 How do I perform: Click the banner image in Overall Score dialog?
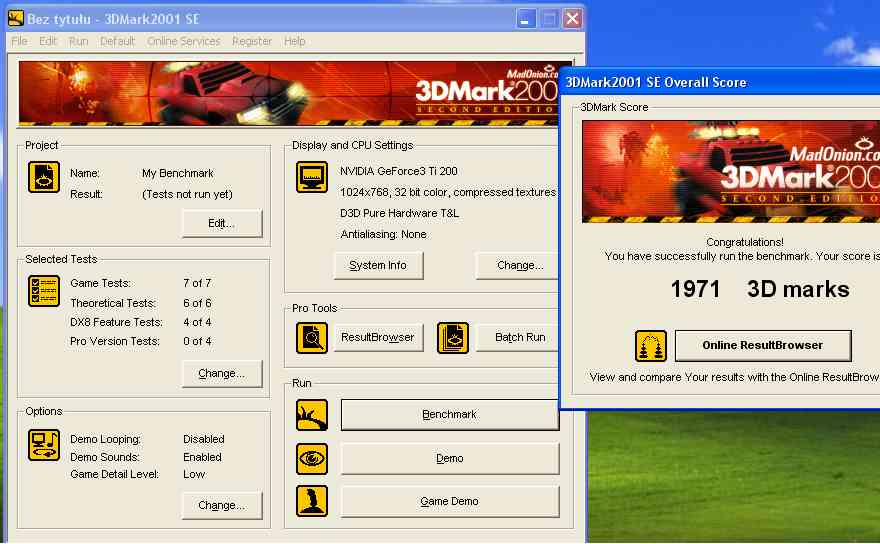(731, 172)
